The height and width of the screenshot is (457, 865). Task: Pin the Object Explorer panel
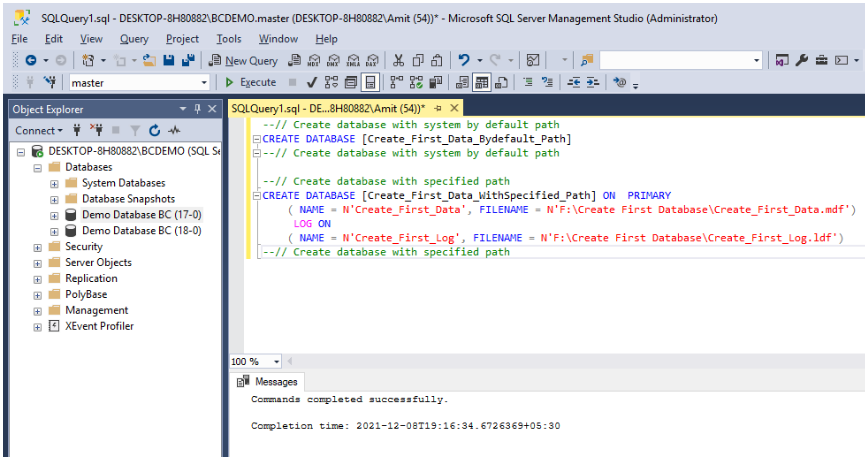point(197,109)
